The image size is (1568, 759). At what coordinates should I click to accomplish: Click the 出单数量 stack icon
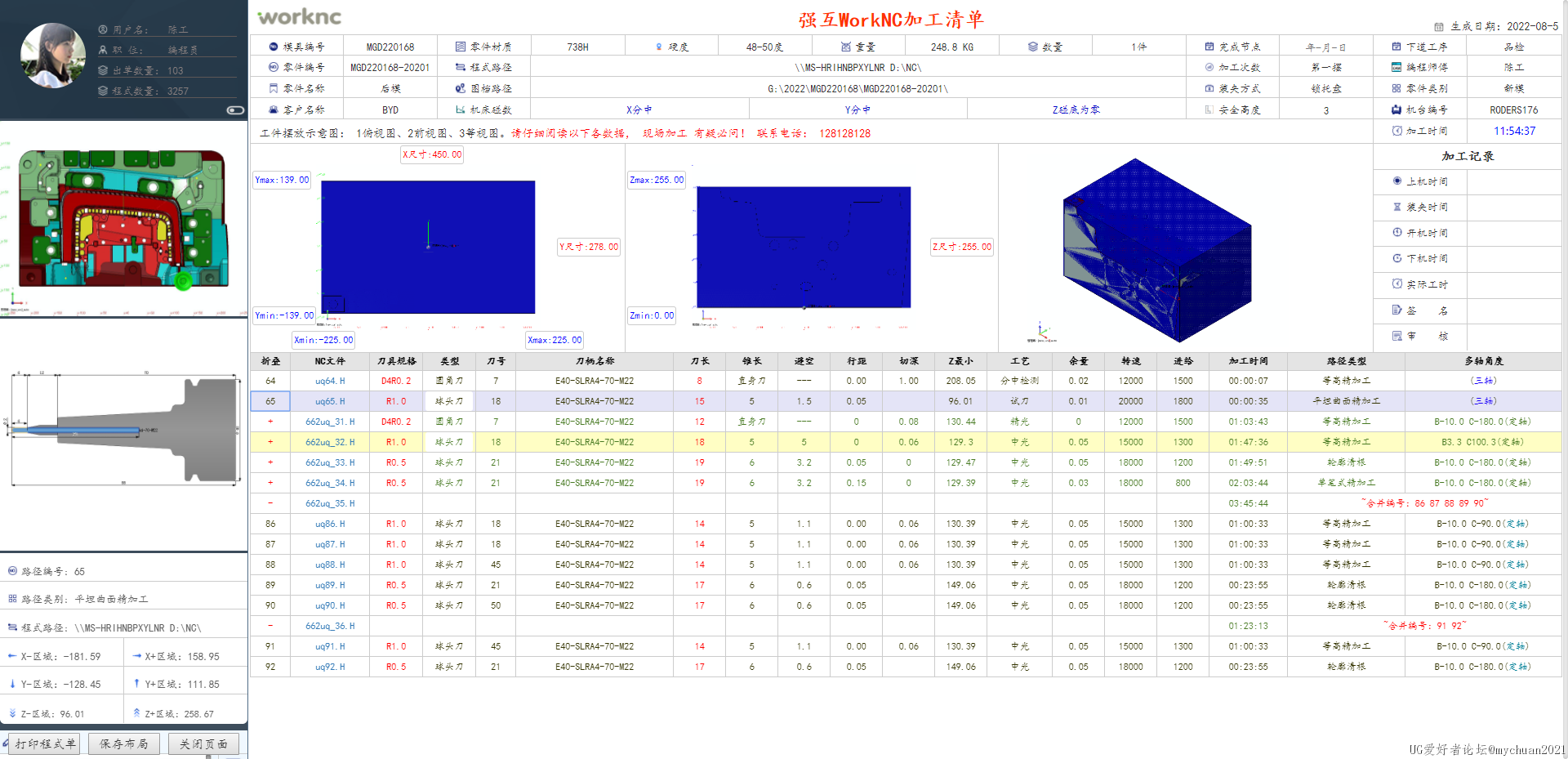point(103,70)
